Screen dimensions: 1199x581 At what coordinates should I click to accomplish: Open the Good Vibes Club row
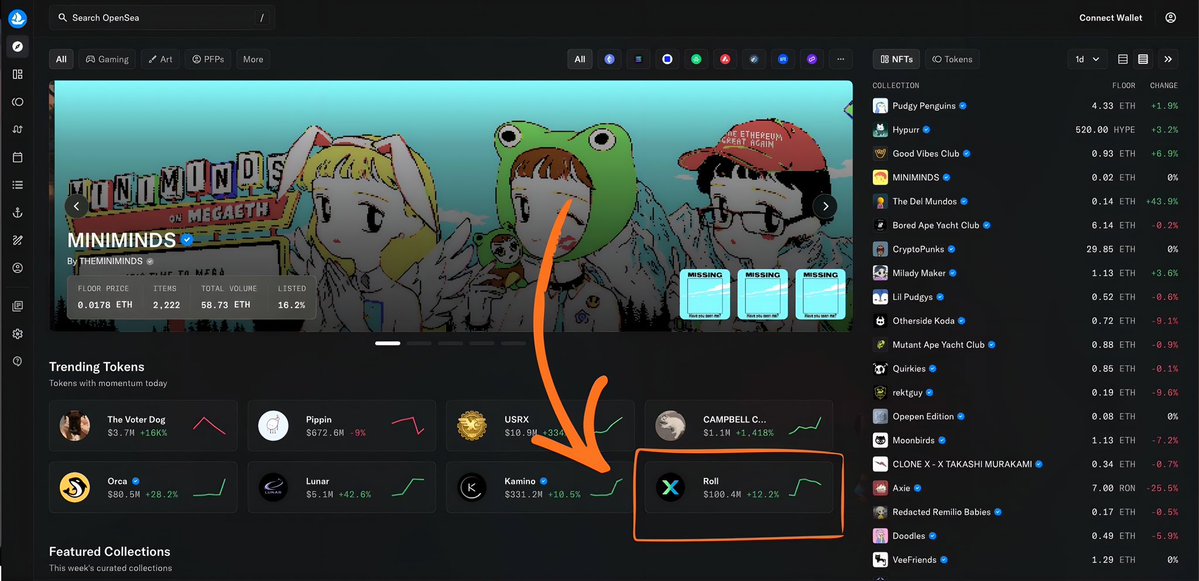point(1025,154)
